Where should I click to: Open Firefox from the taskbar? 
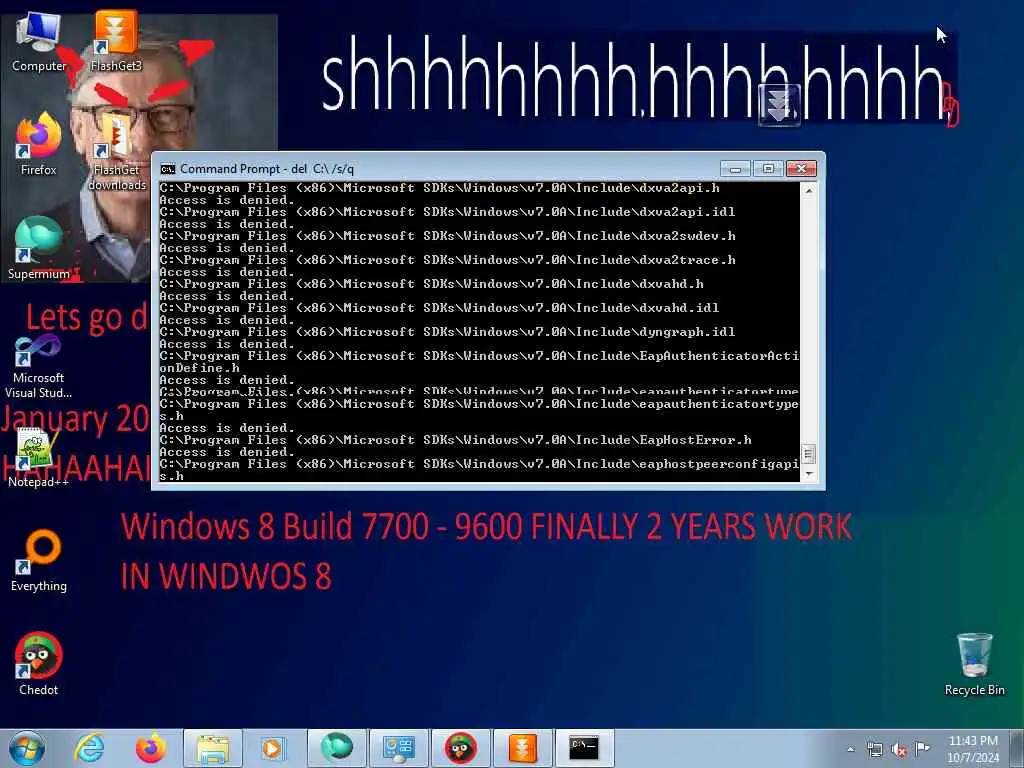pos(151,748)
